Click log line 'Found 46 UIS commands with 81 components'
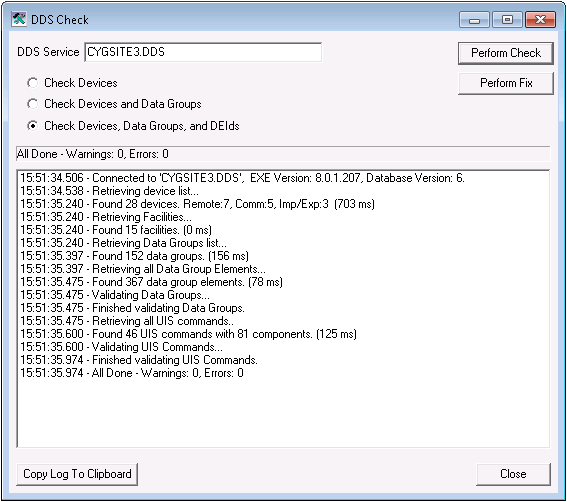The height and width of the screenshot is (502, 567). (x=188, y=334)
